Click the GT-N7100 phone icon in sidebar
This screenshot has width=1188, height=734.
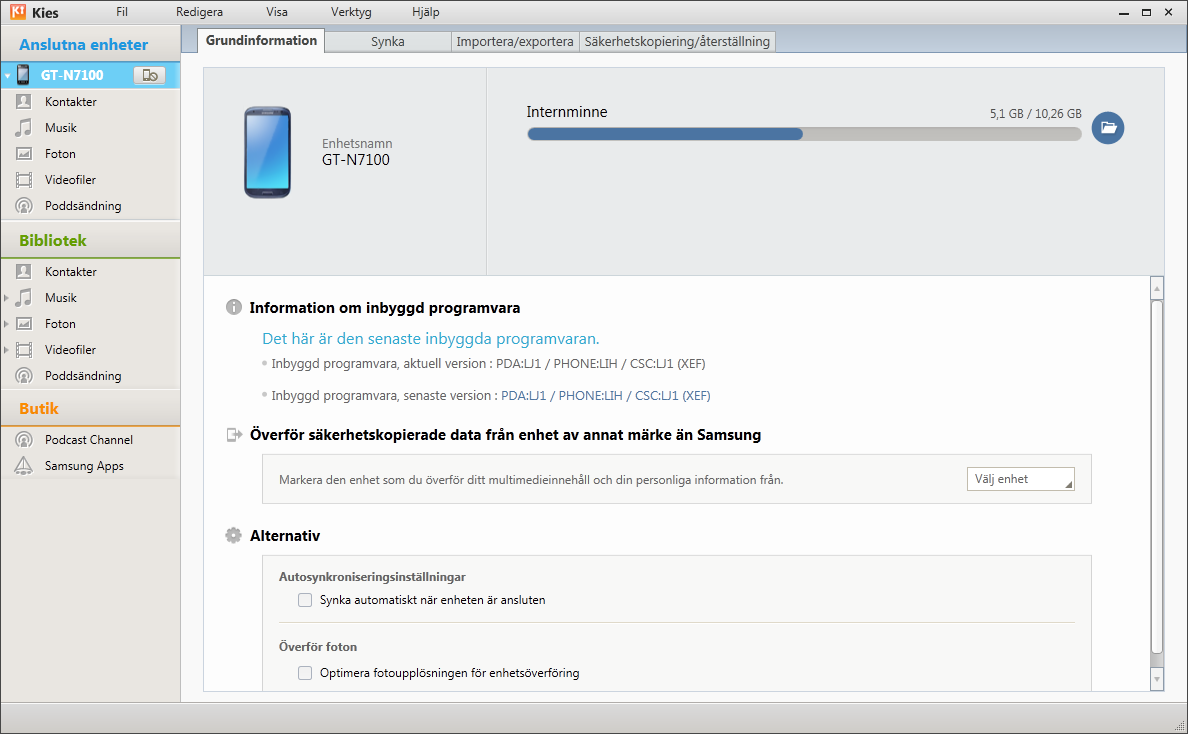23,74
